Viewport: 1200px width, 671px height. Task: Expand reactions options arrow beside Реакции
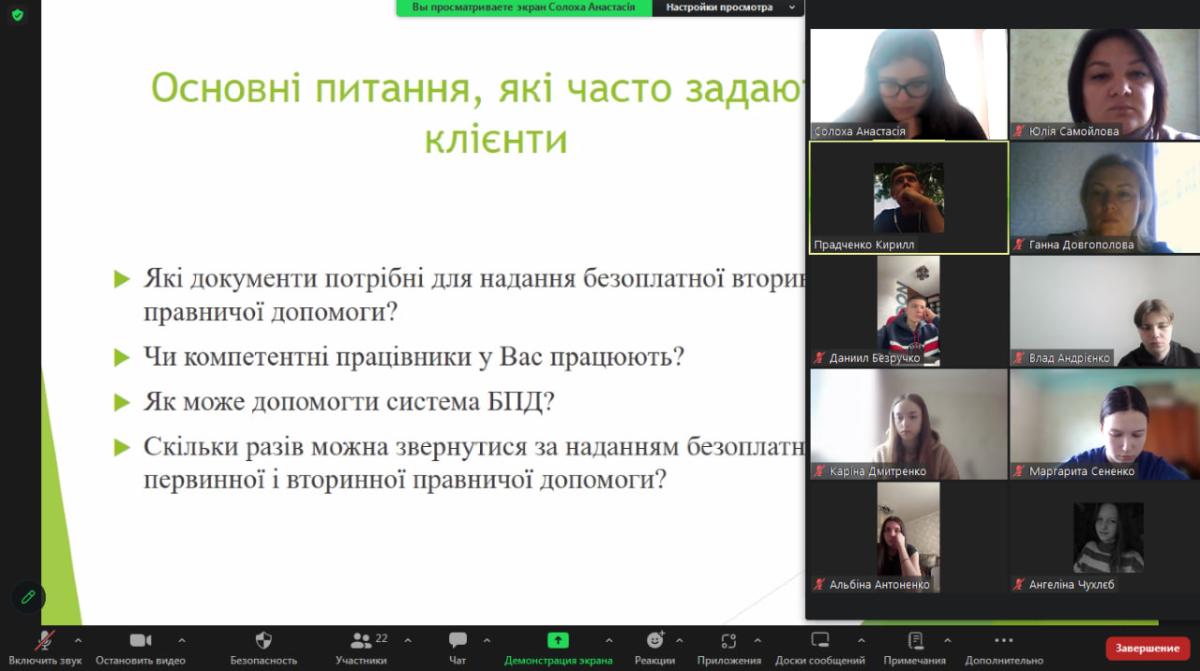coord(680,640)
